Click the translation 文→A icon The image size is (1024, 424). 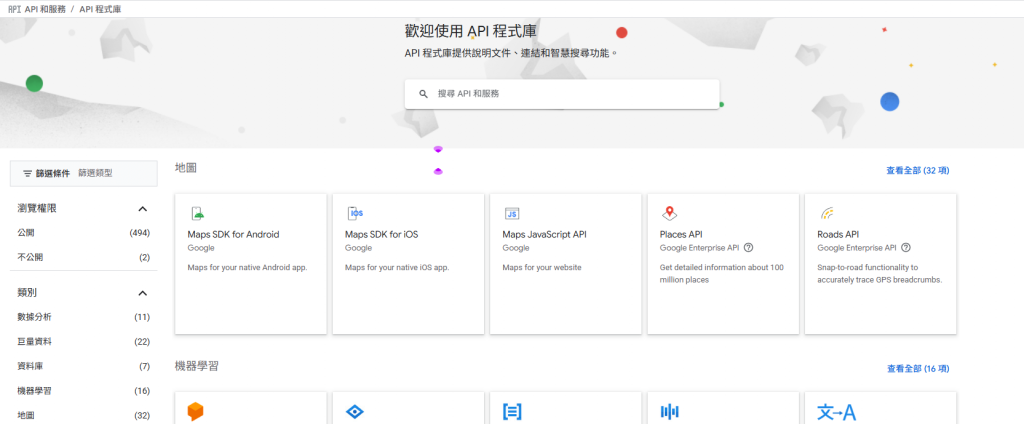coord(837,412)
